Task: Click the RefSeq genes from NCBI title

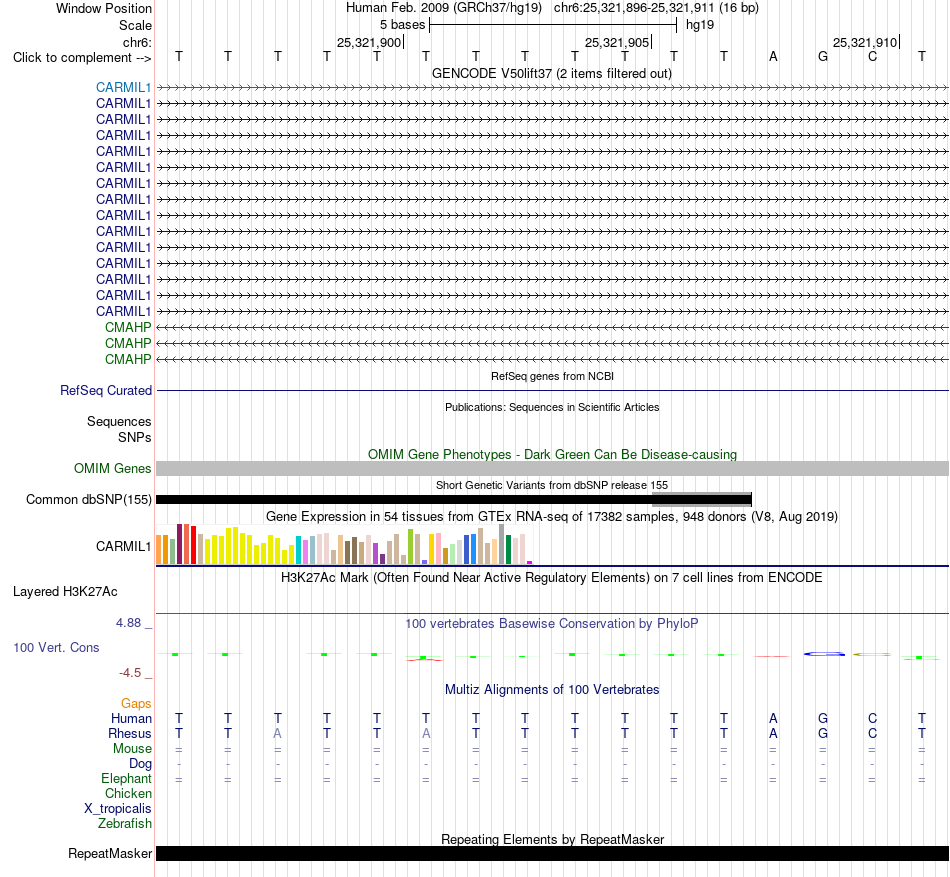Action: (x=552, y=376)
